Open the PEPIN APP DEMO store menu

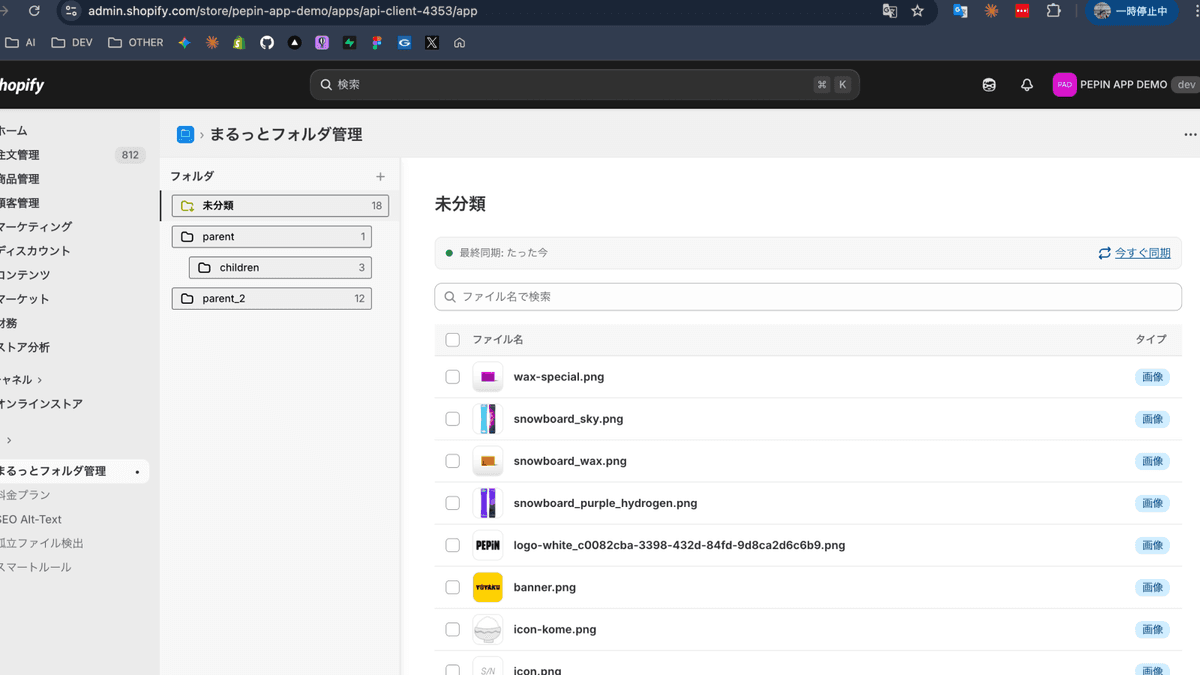(1110, 85)
